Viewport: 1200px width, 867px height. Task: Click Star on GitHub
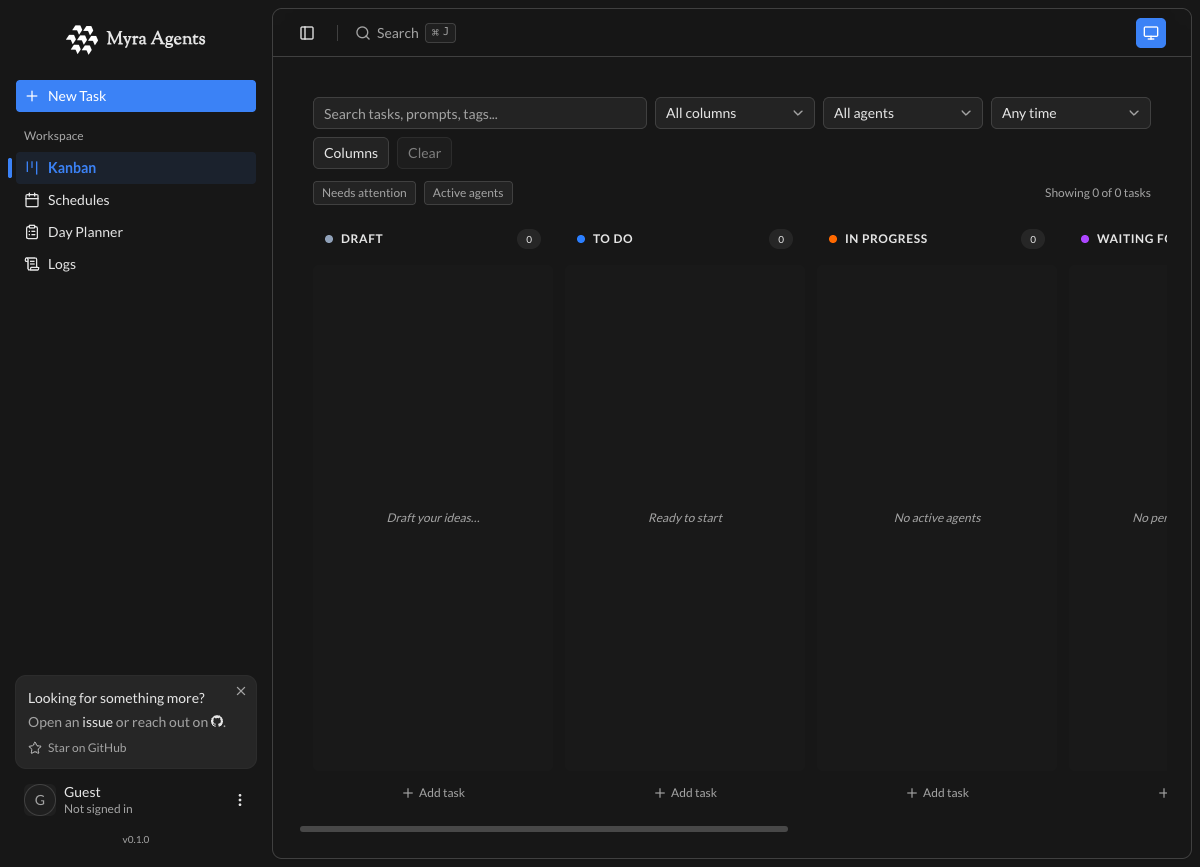coord(77,748)
